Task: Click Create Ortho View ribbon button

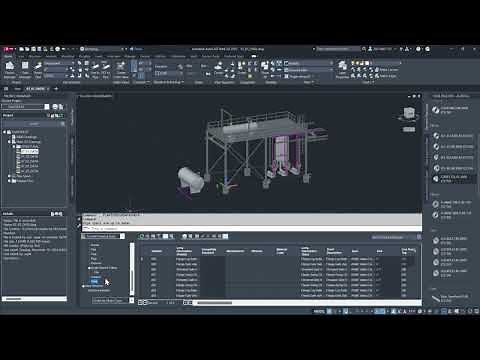Action: [121, 69]
